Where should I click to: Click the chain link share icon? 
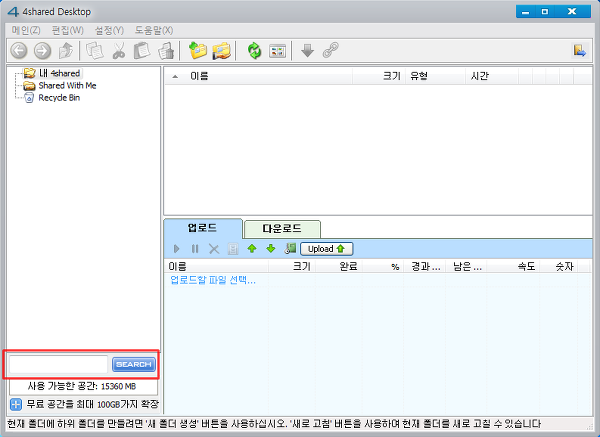pyautogui.click(x=331, y=50)
